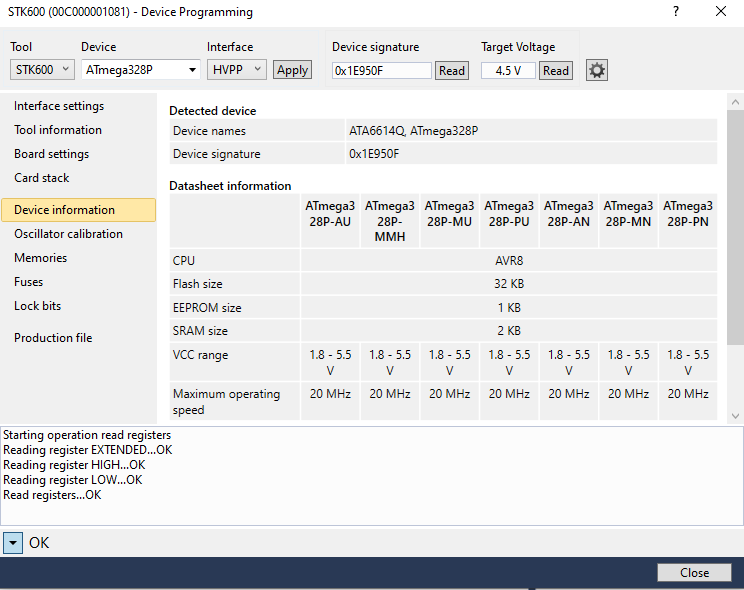This screenshot has width=744, height=590.
Task: Click the scroll down arrow
Action: pyautogui.click(x=735, y=416)
